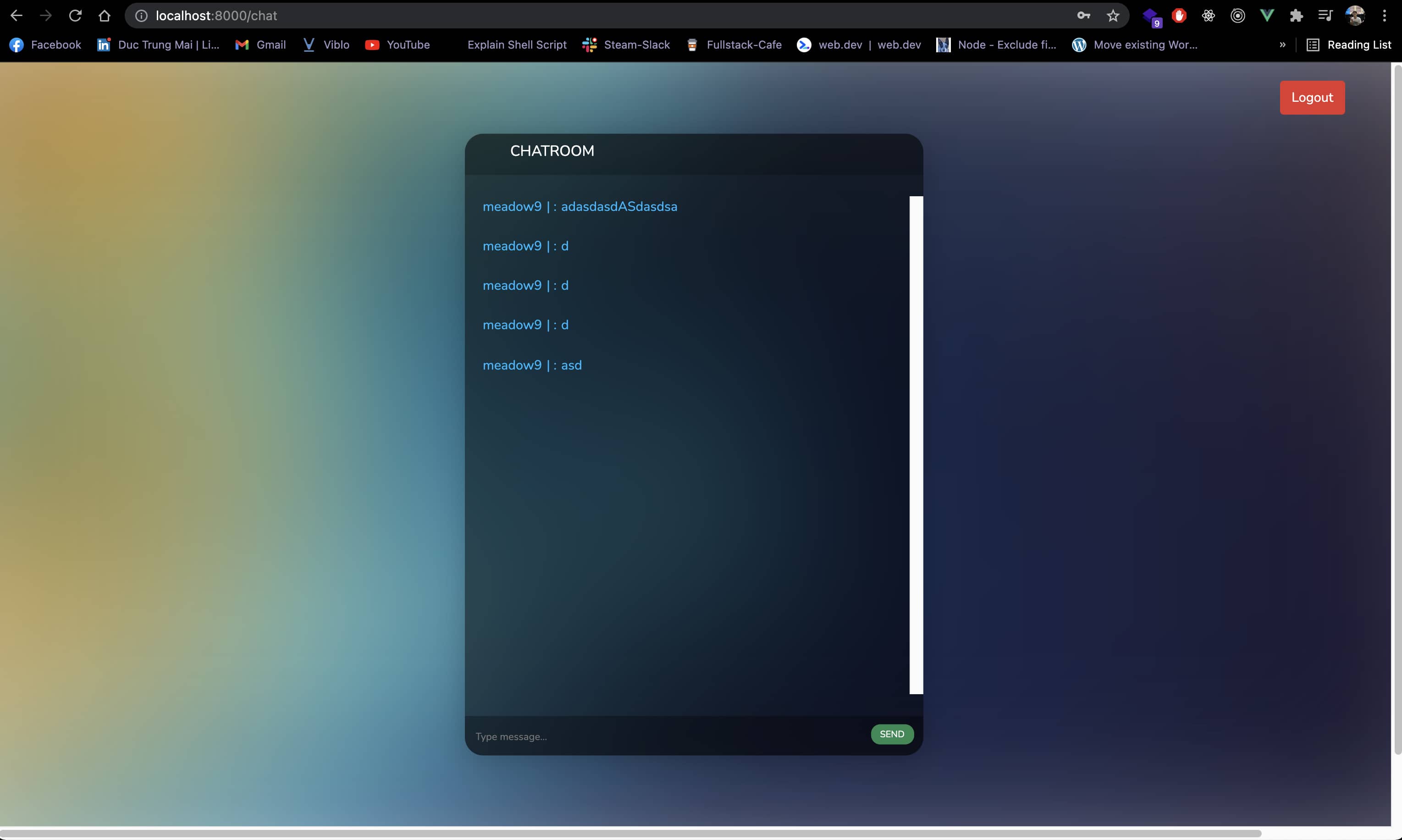Open the browser profile avatar
Screen dimensions: 1402x840
[1355, 15]
